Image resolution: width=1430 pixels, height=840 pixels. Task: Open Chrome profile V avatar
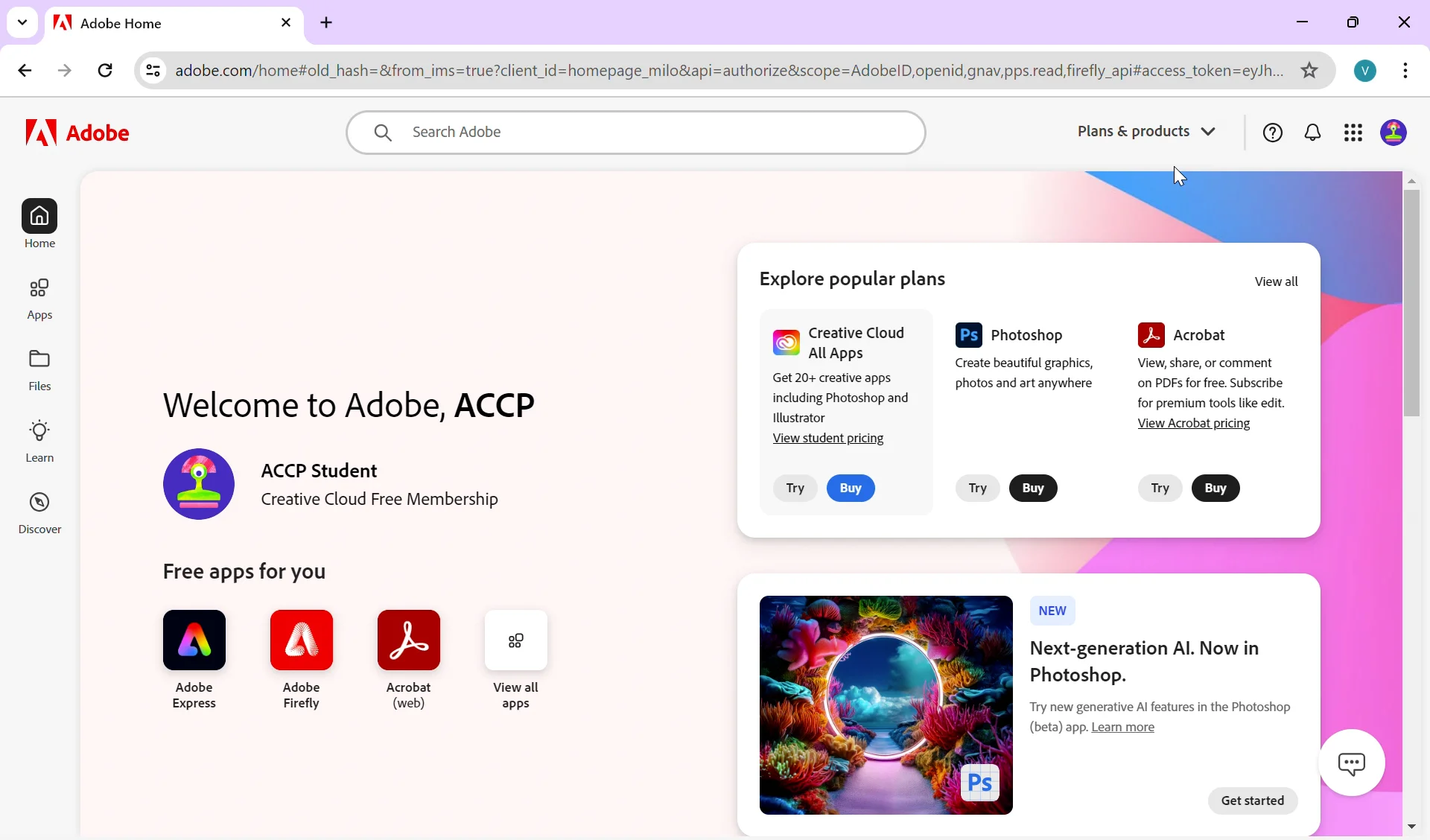pos(1365,71)
